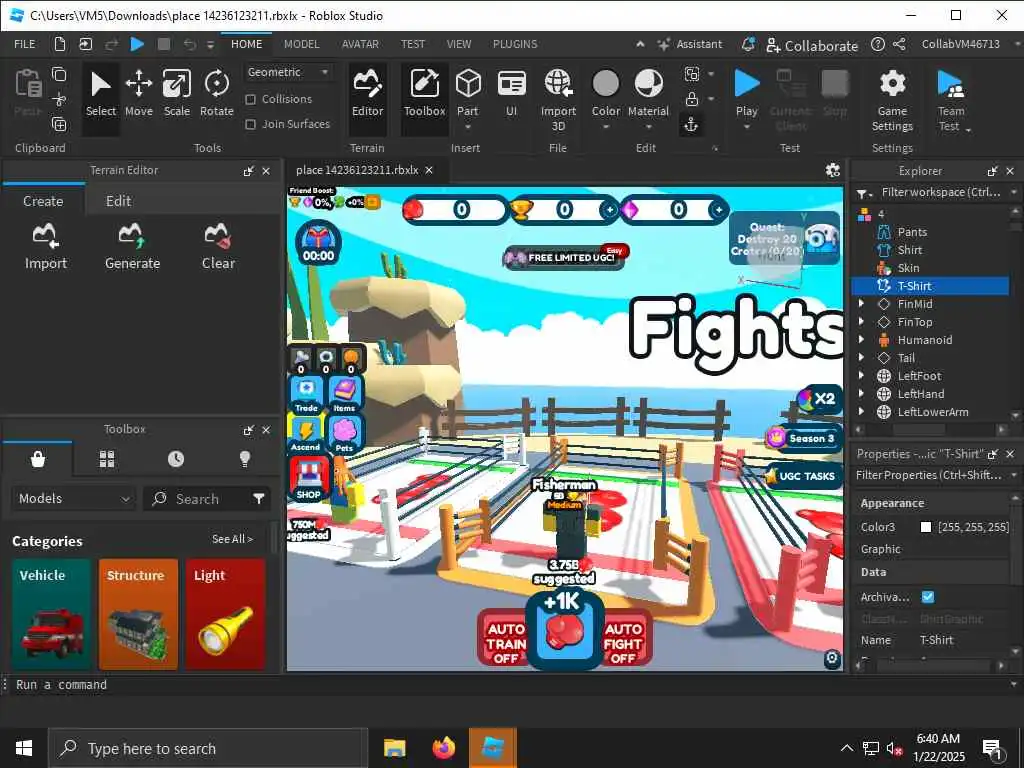This screenshot has height=768, width=1024.
Task: Open Terrain Editor Edit tab
Action: coord(118,201)
